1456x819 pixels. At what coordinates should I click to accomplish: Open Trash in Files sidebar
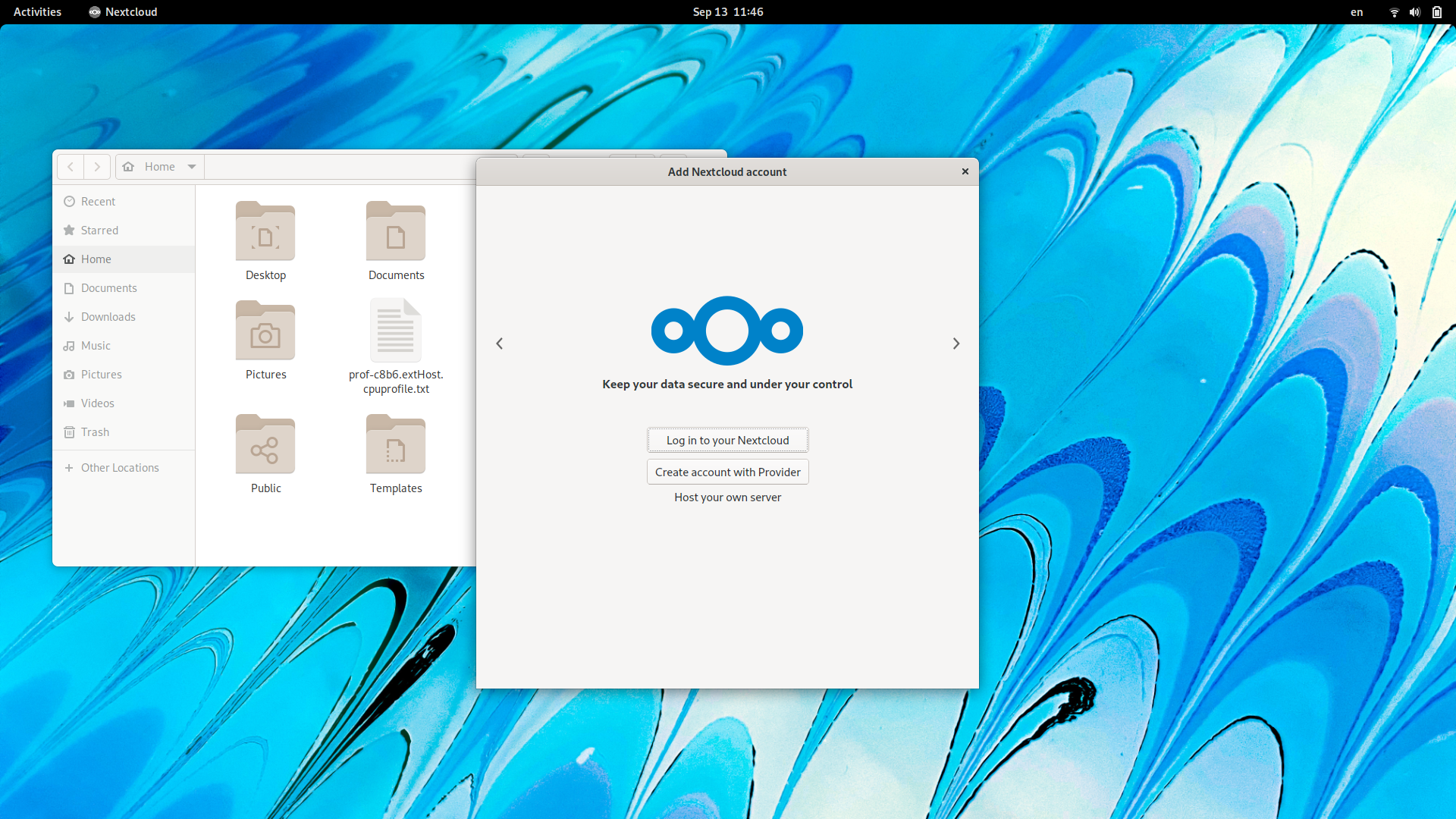tap(124, 432)
